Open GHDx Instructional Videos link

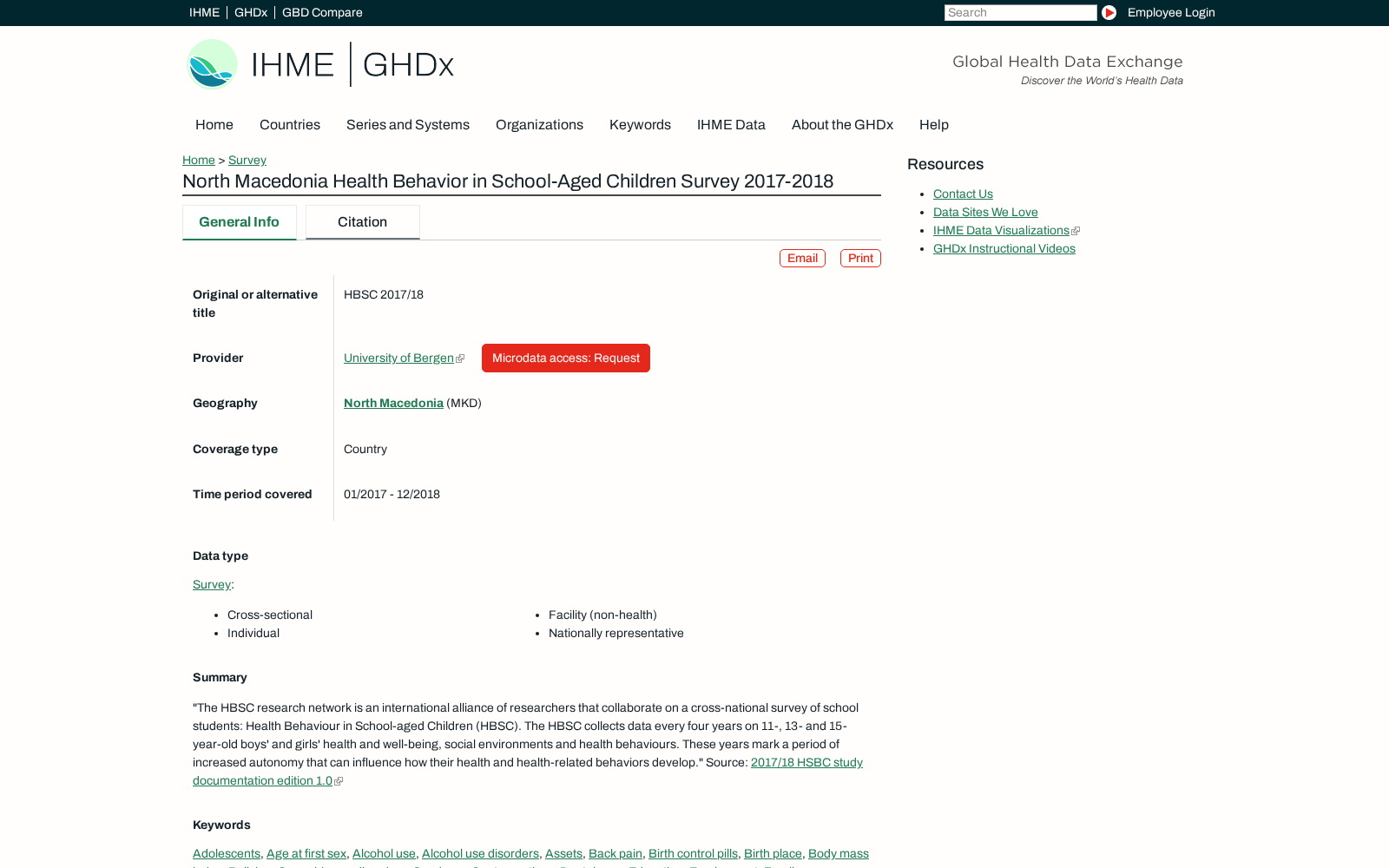tap(1004, 248)
